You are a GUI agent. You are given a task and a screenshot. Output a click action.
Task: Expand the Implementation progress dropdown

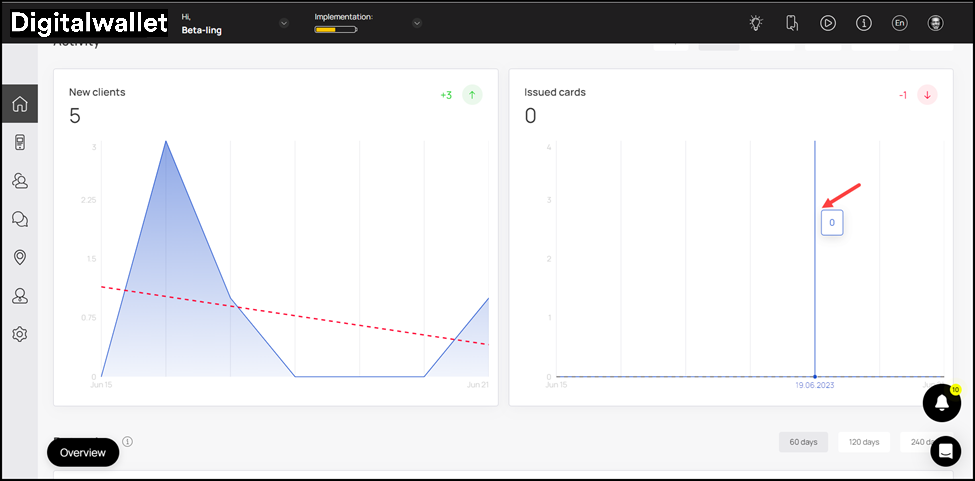coord(417,23)
